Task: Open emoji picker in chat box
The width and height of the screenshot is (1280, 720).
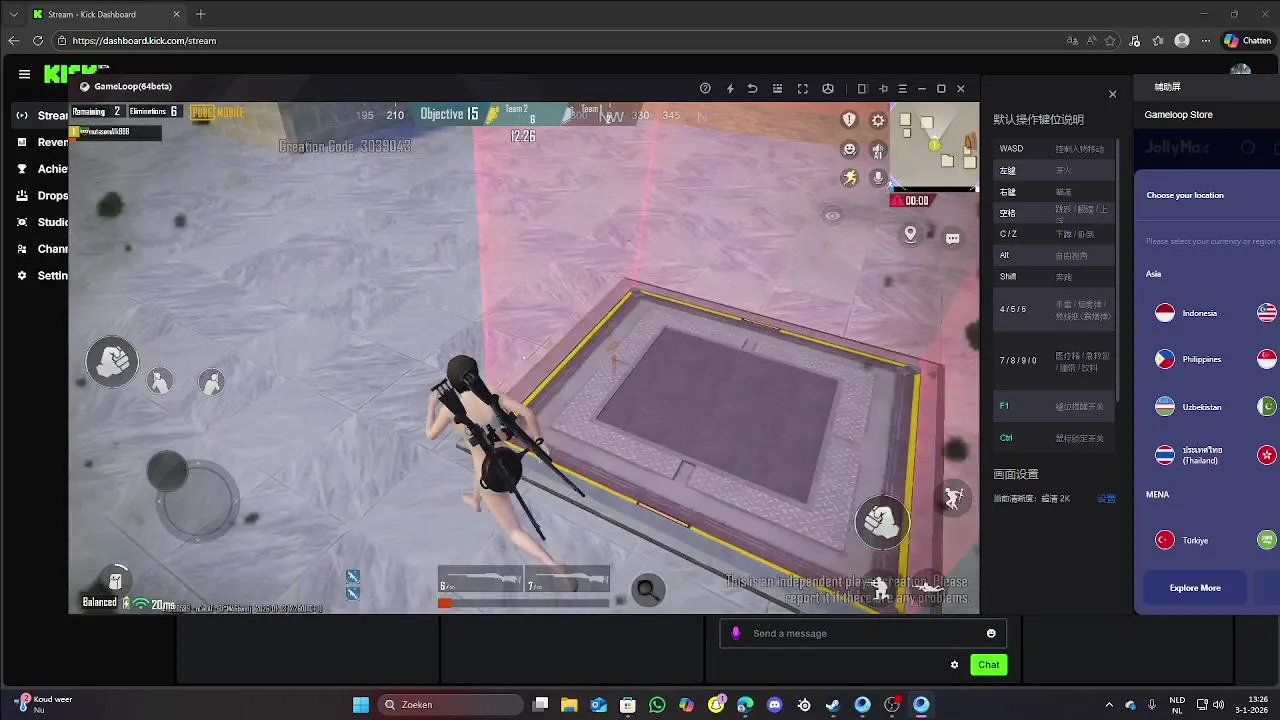Action: (x=991, y=633)
